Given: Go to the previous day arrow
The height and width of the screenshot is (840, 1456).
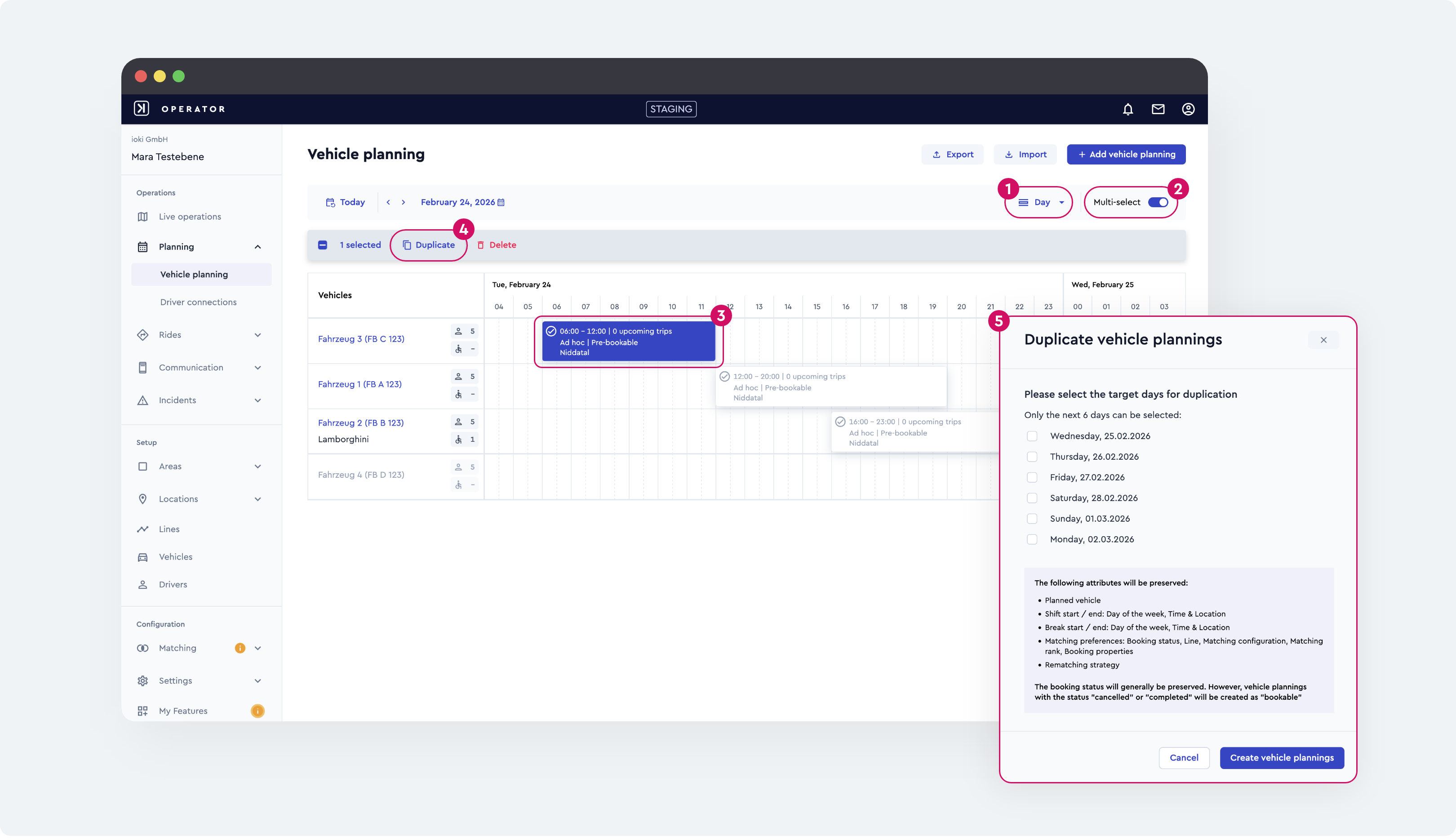Looking at the screenshot, I should tap(388, 203).
